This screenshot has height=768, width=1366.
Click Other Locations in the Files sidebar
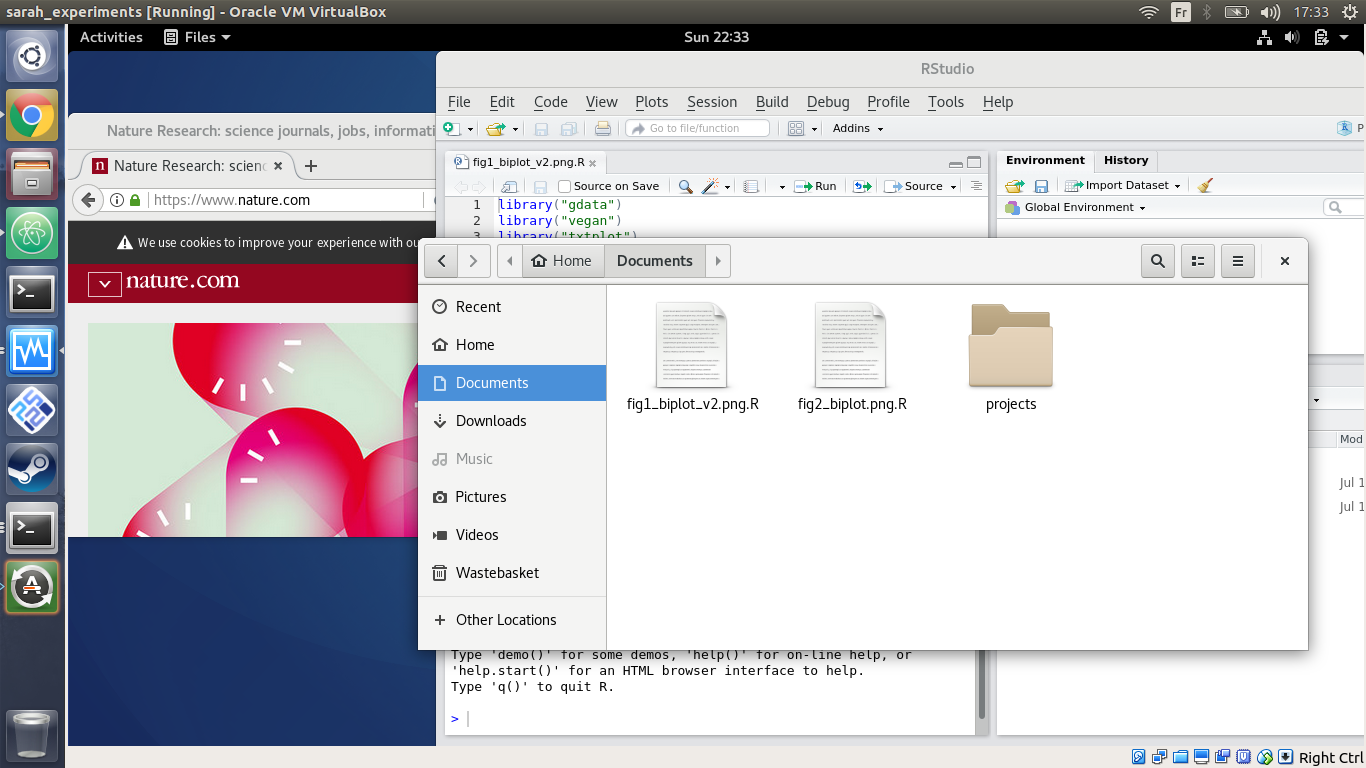click(x=512, y=620)
